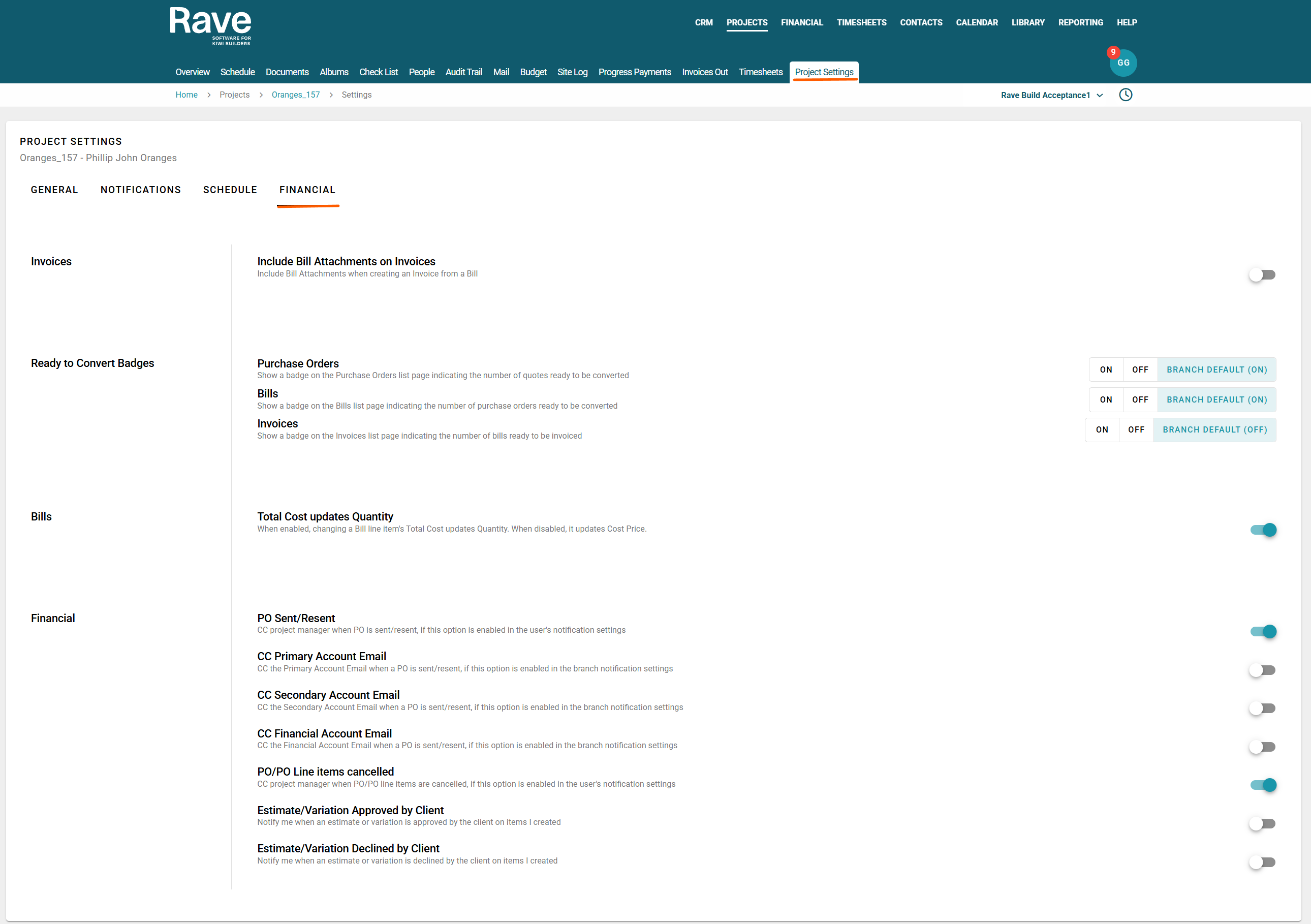The height and width of the screenshot is (924, 1311).
Task: Expand Rave Build Acceptance1 dropdown
Action: point(1051,96)
